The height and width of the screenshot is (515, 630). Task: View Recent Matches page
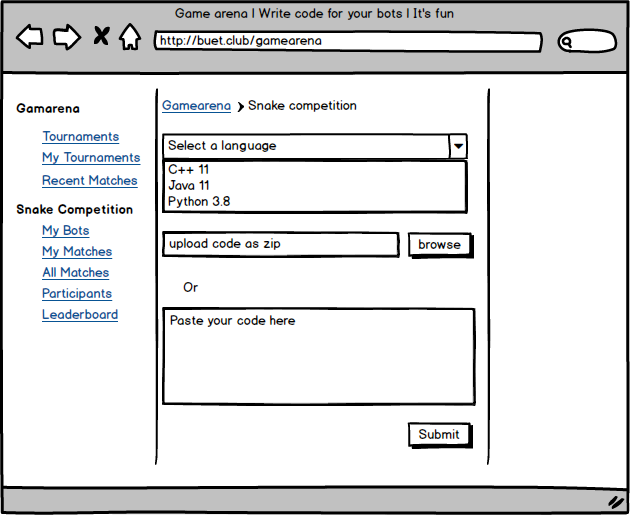tap(89, 181)
